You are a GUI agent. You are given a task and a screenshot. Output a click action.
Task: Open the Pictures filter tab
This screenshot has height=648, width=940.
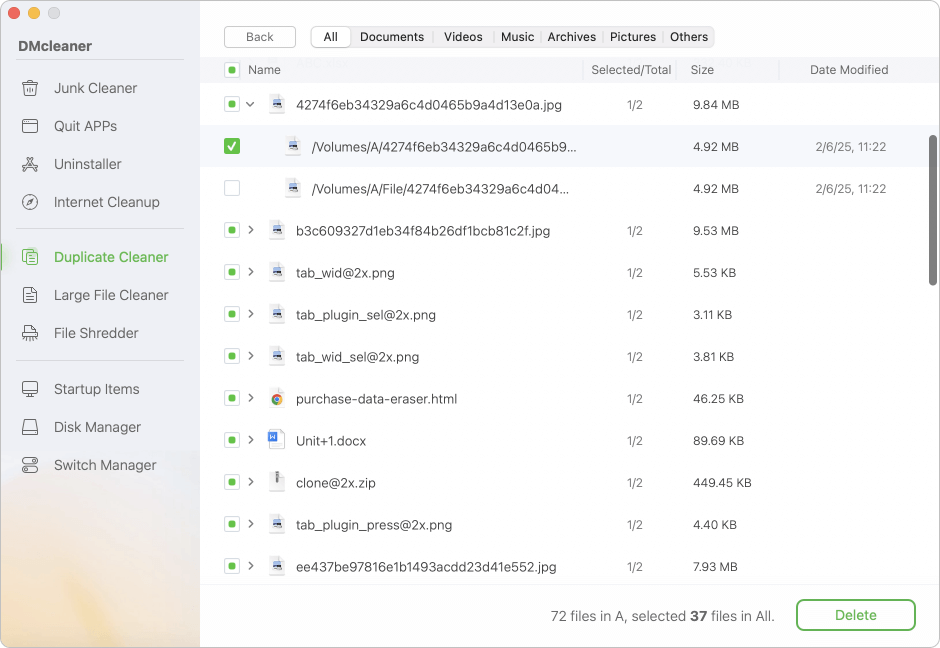(633, 36)
